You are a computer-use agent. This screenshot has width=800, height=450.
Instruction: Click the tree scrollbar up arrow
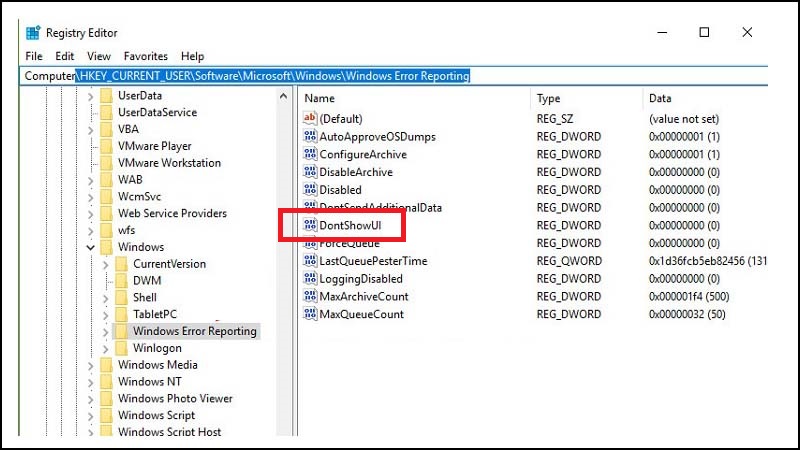[283, 96]
